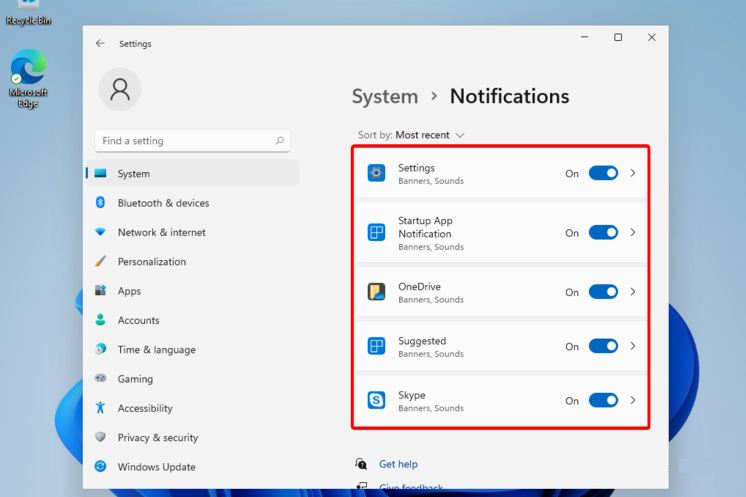Open the user profile avatar
Screen dimensions: 746x497
click(x=120, y=89)
